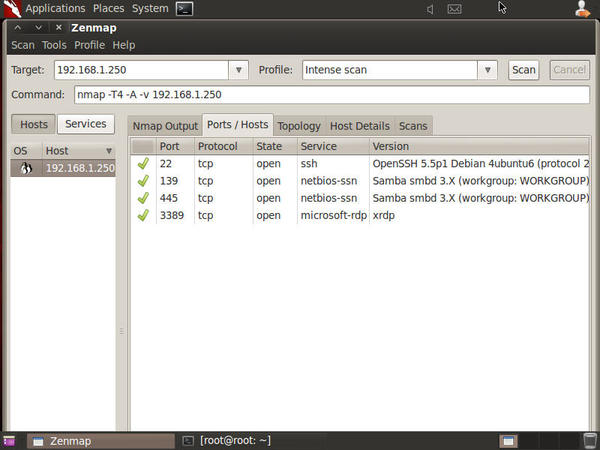Viewport: 600px width, 450px height.
Task: Open the Places menu
Action: [109, 8]
